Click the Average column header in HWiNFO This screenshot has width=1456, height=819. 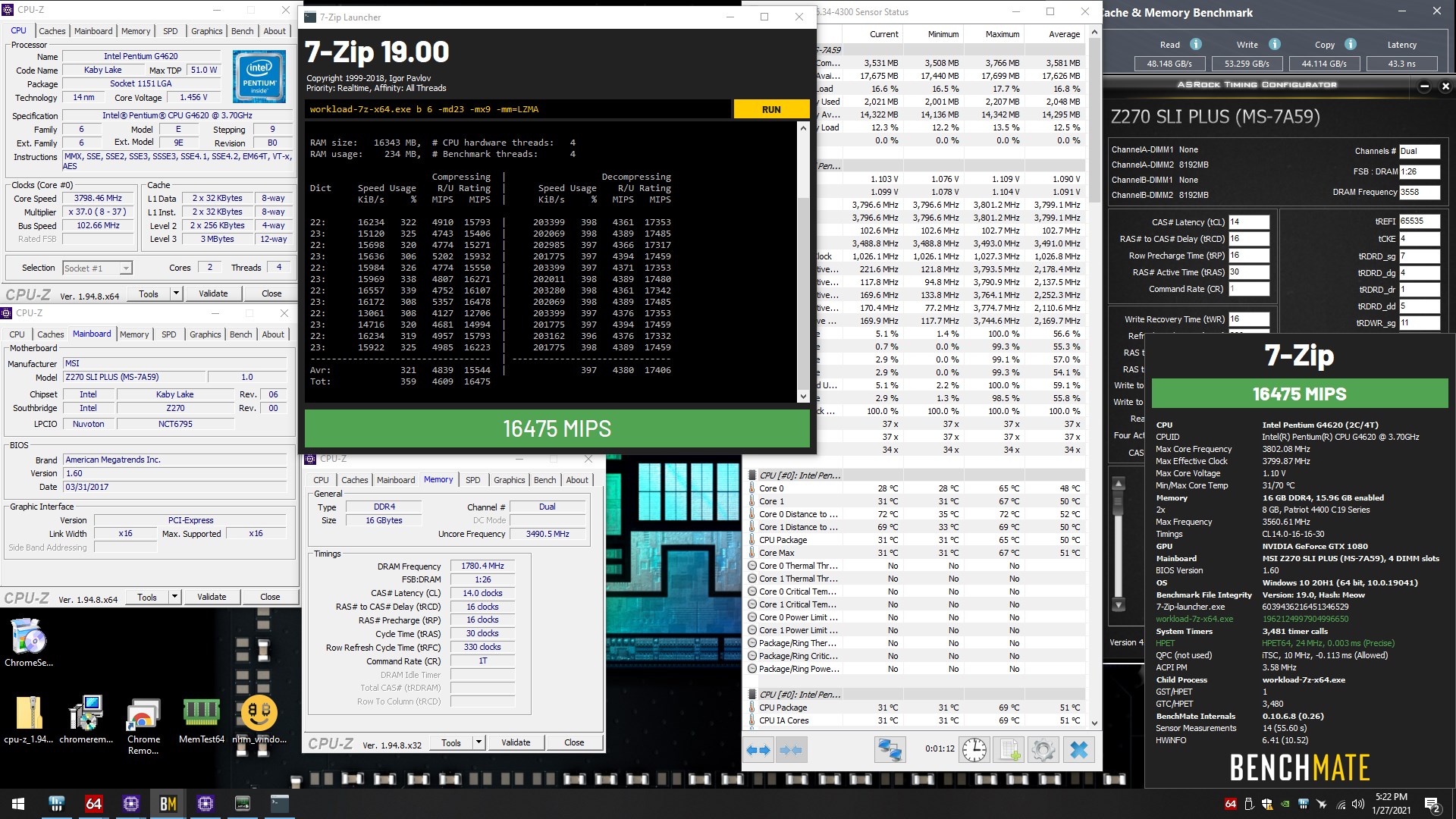1064,34
